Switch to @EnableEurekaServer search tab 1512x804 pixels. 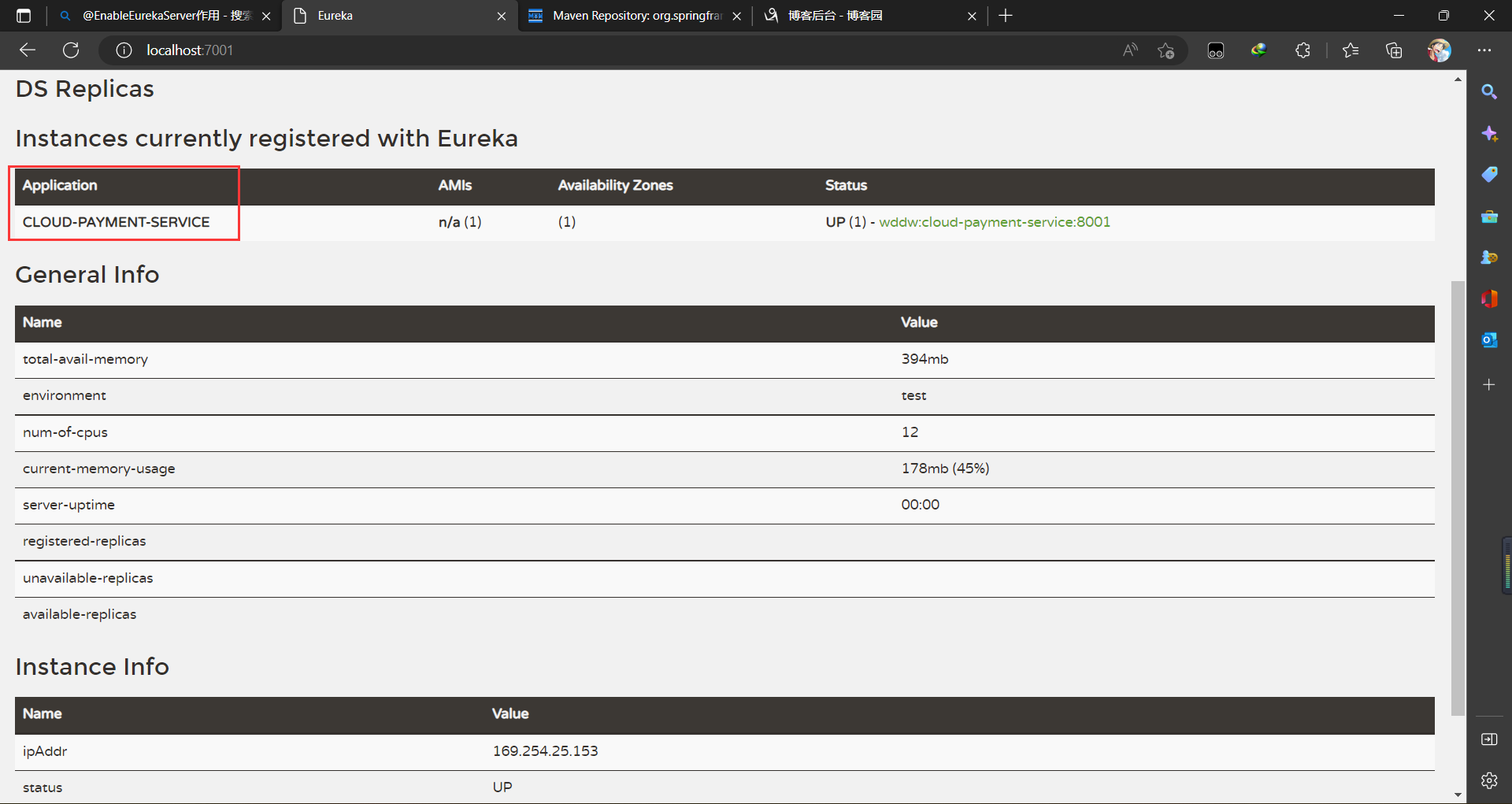(165, 16)
